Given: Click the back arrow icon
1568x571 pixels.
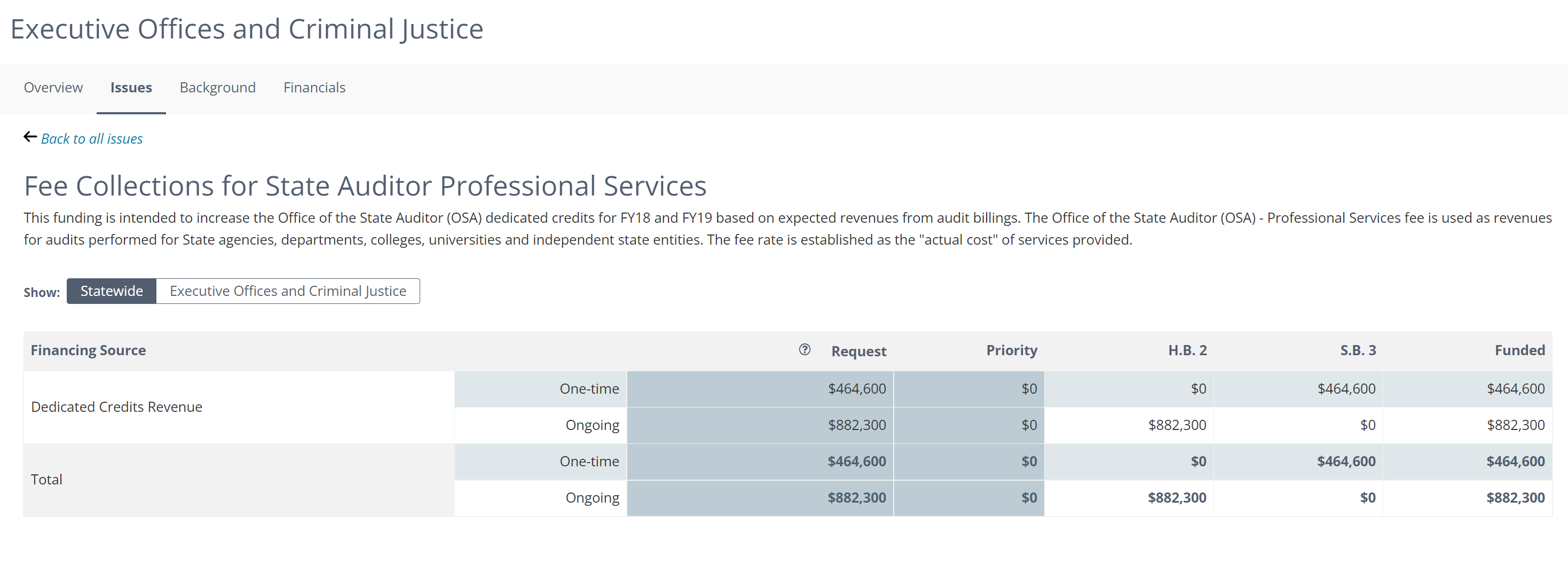Looking at the screenshot, I should [x=30, y=137].
